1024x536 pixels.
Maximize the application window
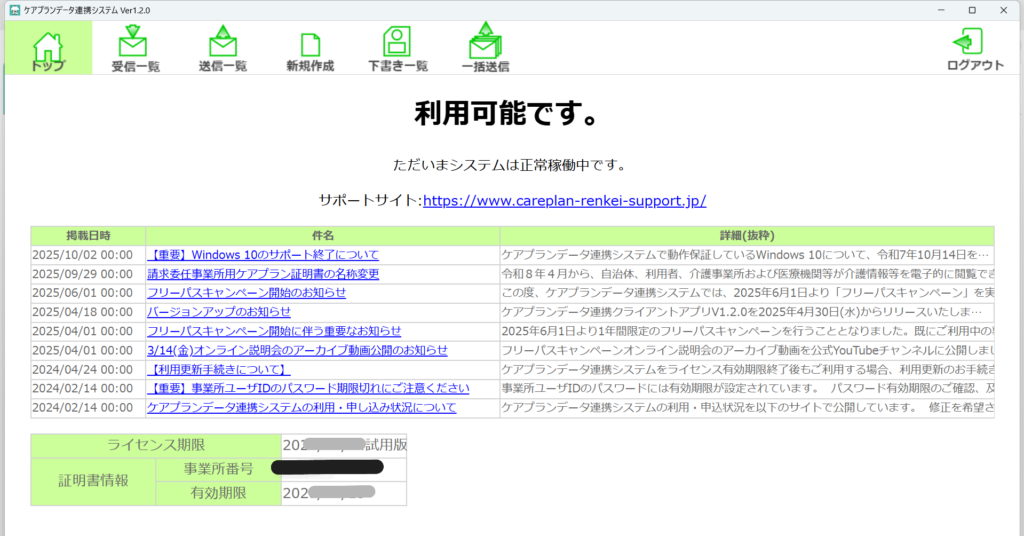click(x=972, y=10)
